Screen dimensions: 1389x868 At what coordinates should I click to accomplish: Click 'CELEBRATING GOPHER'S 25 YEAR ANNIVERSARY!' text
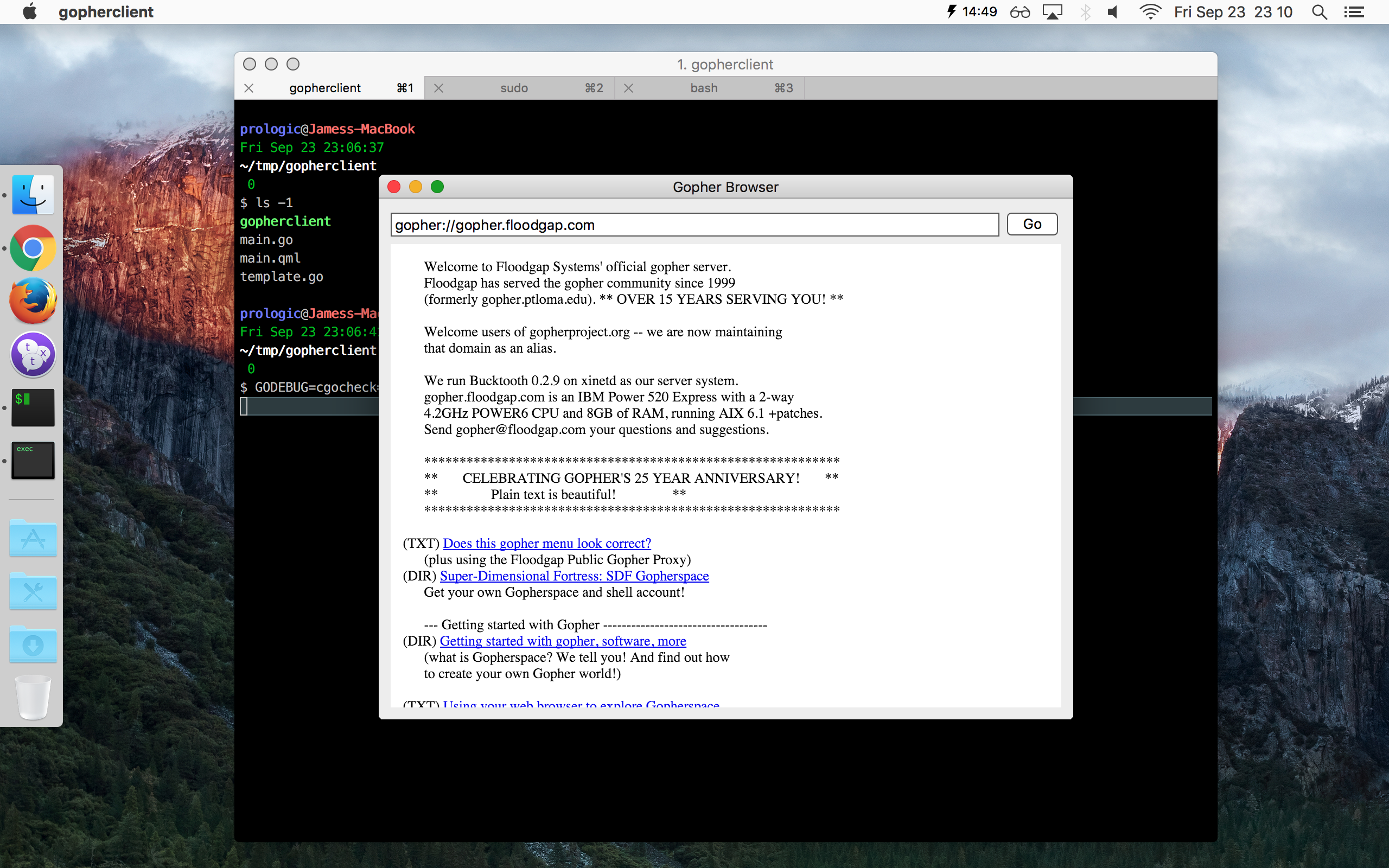click(x=631, y=477)
